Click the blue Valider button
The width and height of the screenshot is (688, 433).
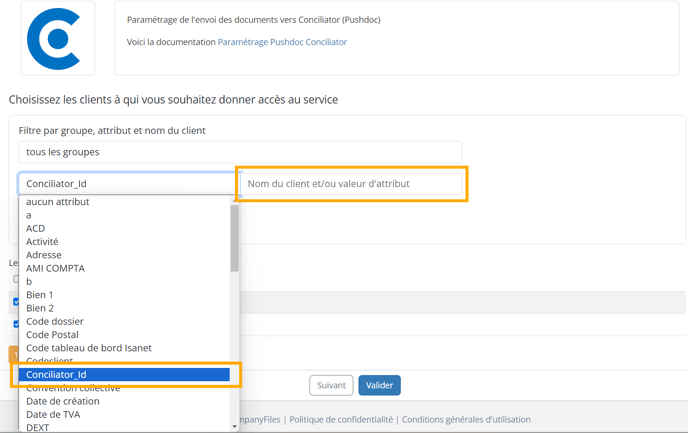click(380, 386)
